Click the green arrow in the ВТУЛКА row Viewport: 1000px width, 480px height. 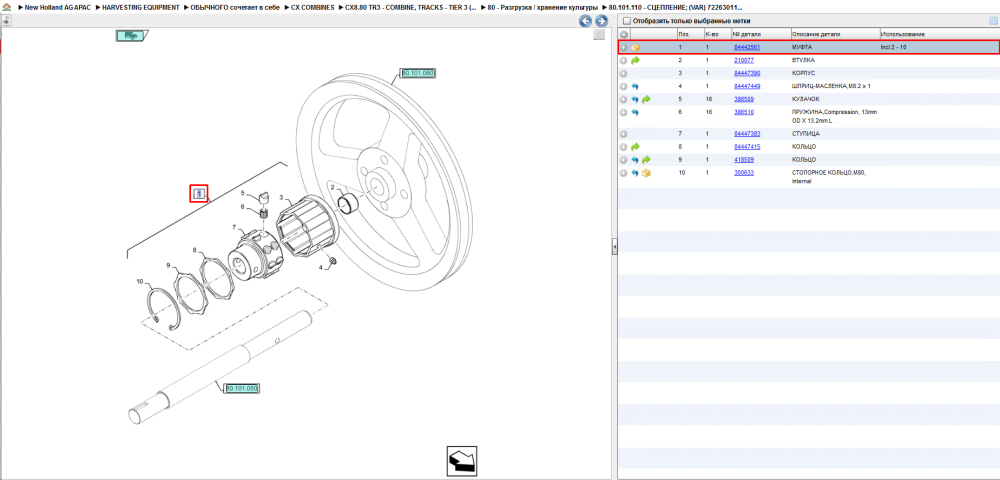coord(635,61)
